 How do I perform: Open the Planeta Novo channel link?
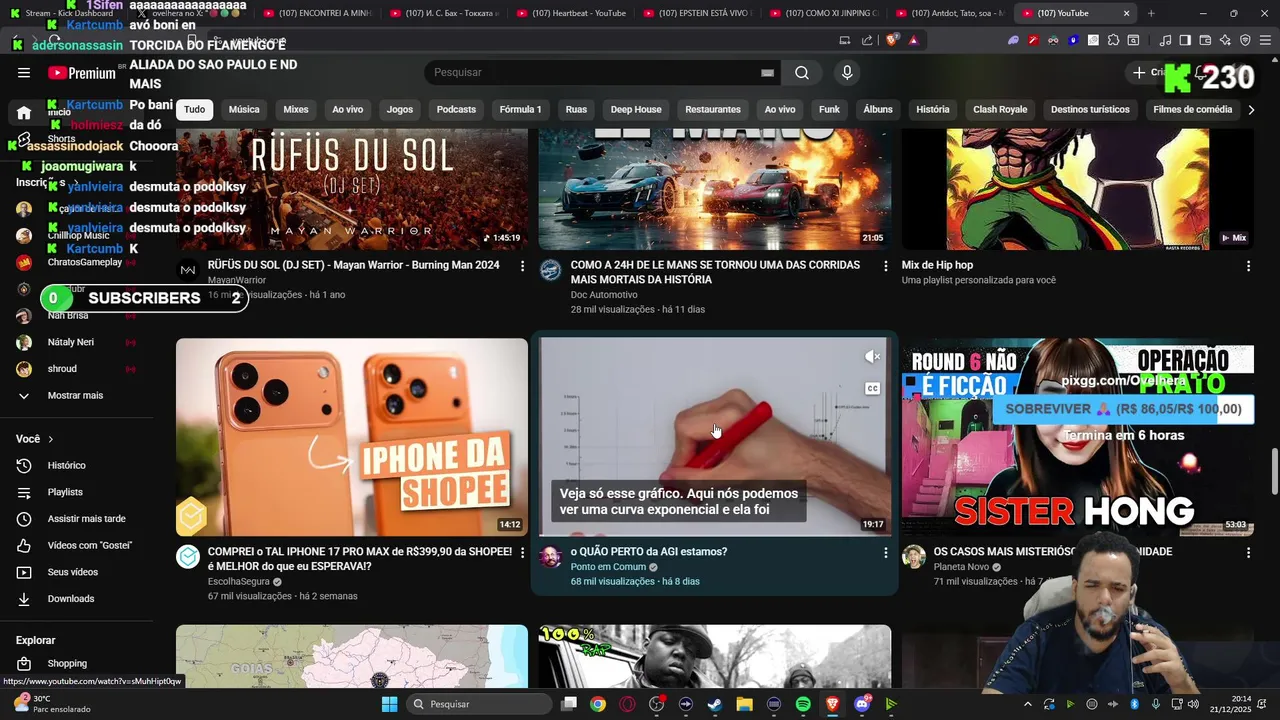tap(961, 567)
